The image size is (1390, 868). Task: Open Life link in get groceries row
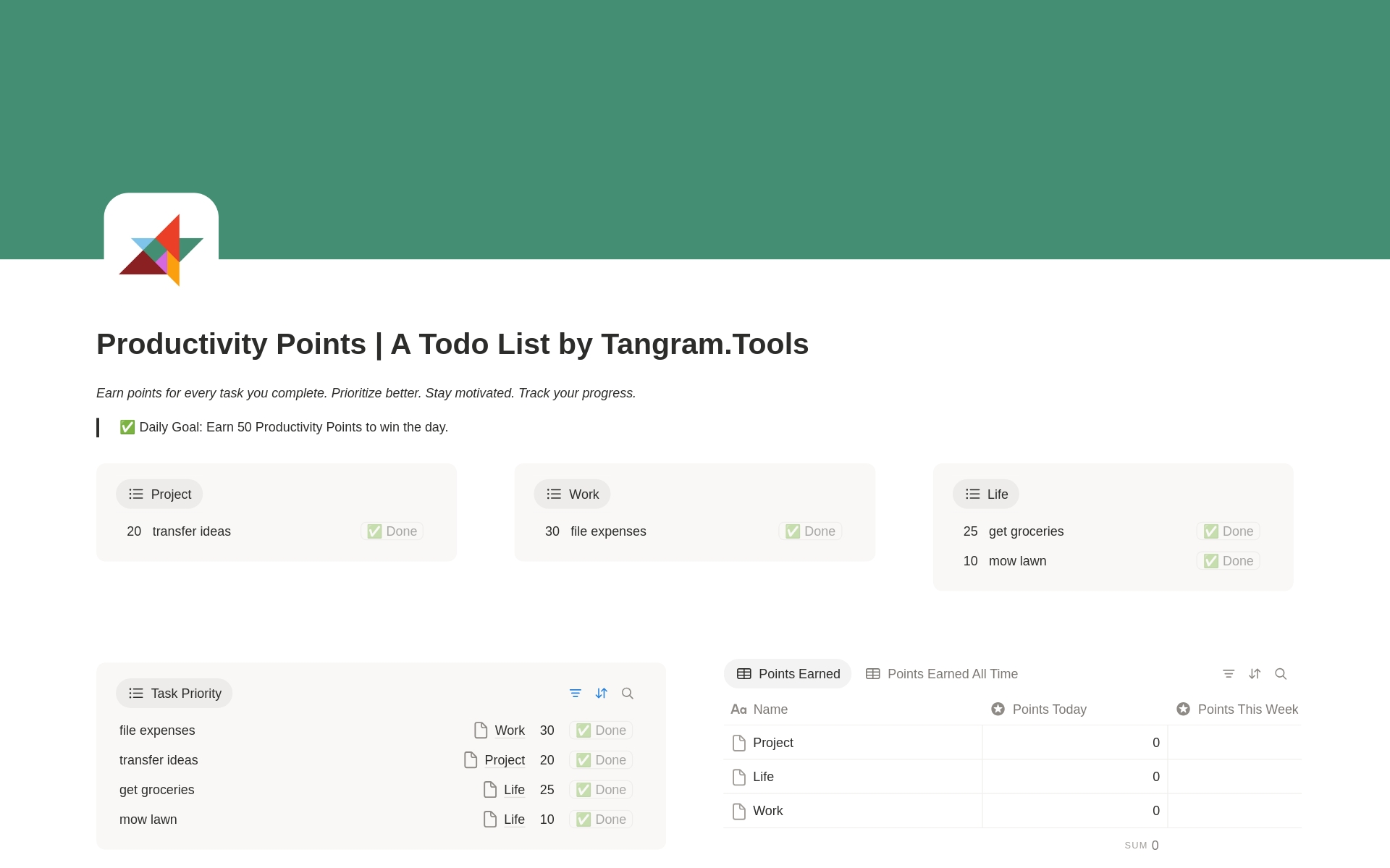coord(514,790)
